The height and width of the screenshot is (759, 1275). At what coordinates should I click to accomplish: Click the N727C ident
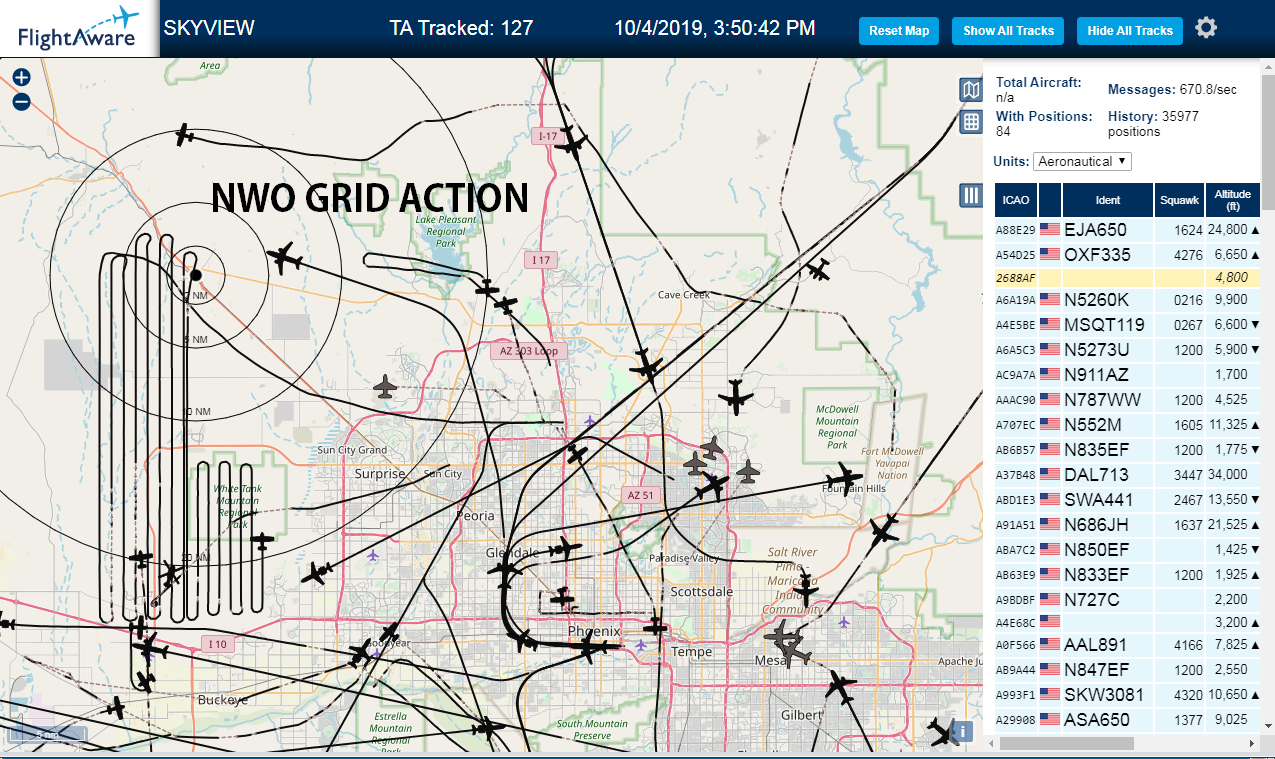[1092, 599]
